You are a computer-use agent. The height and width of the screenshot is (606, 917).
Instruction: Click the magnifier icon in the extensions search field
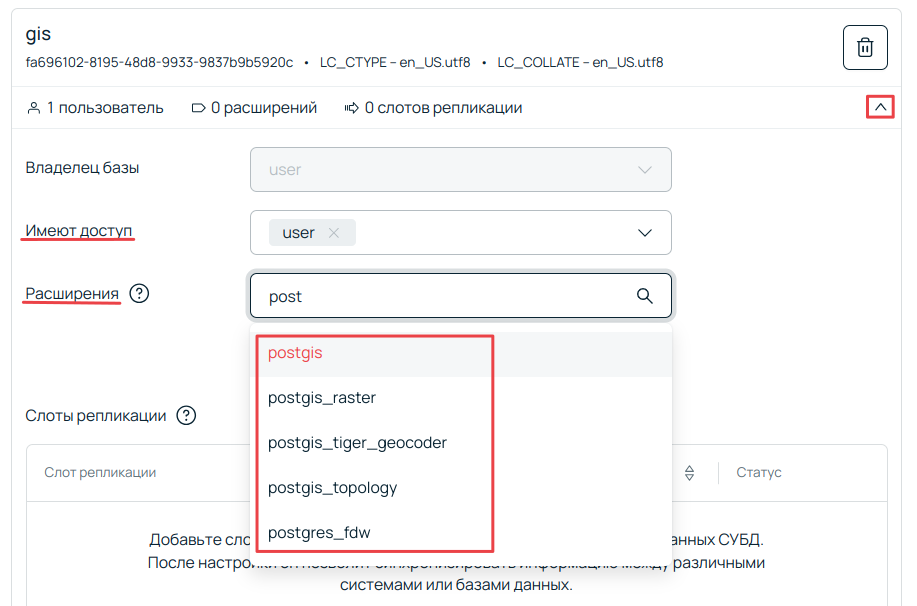point(643,295)
